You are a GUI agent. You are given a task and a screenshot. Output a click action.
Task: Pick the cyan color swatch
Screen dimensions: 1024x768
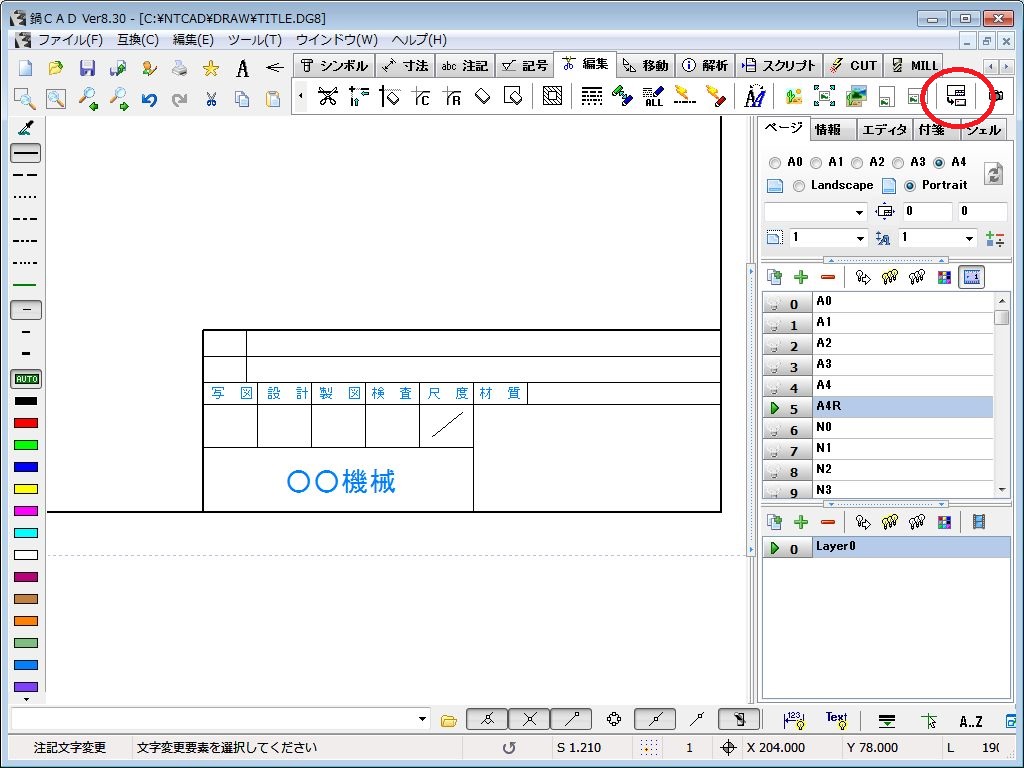click(x=26, y=533)
